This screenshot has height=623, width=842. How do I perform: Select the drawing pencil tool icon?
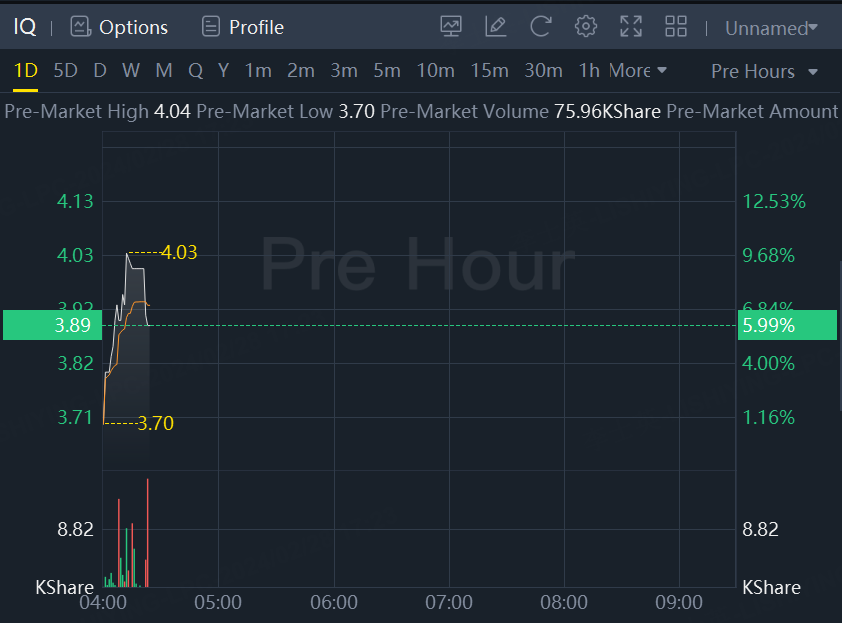(496, 27)
